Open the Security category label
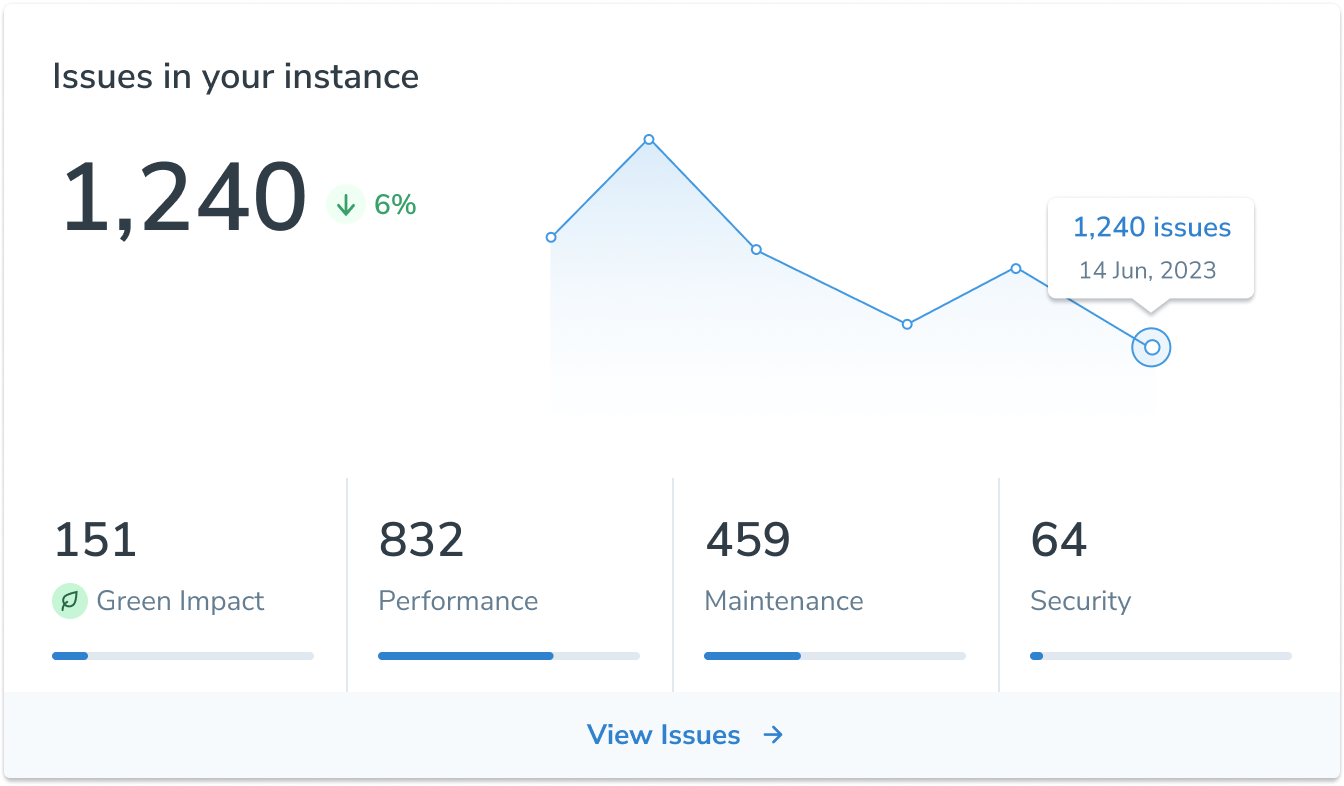The image size is (1344, 786). pyautogui.click(x=1080, y=601)
